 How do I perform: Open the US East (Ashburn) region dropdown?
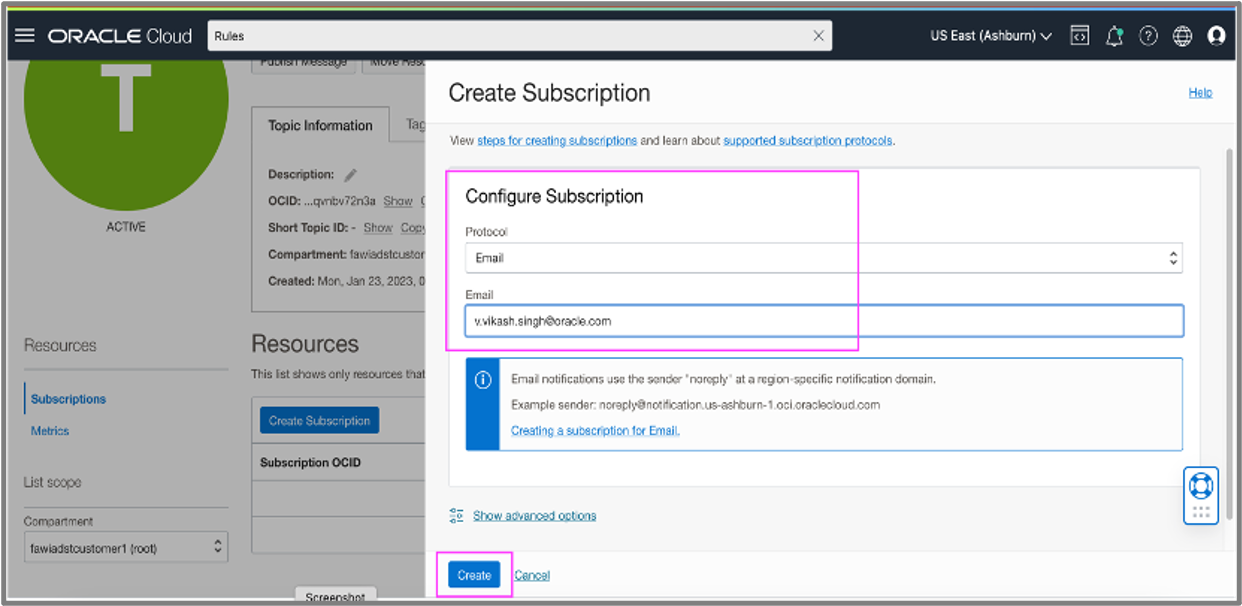point(991,35)
